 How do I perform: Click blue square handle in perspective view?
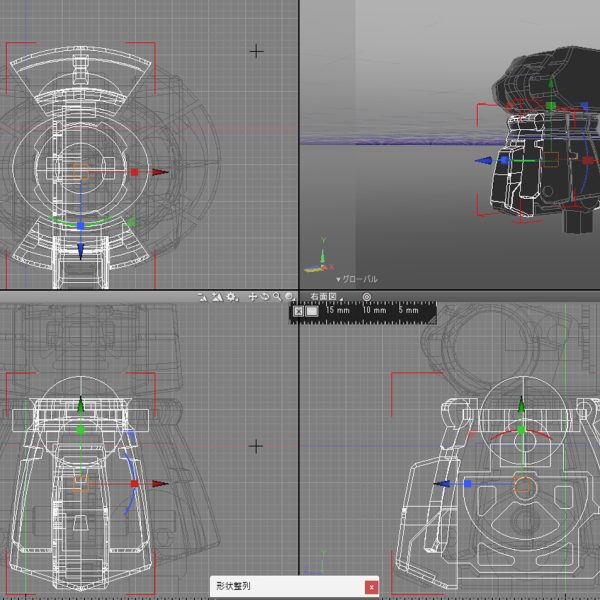pyautogui.click(x=505, y=160)
